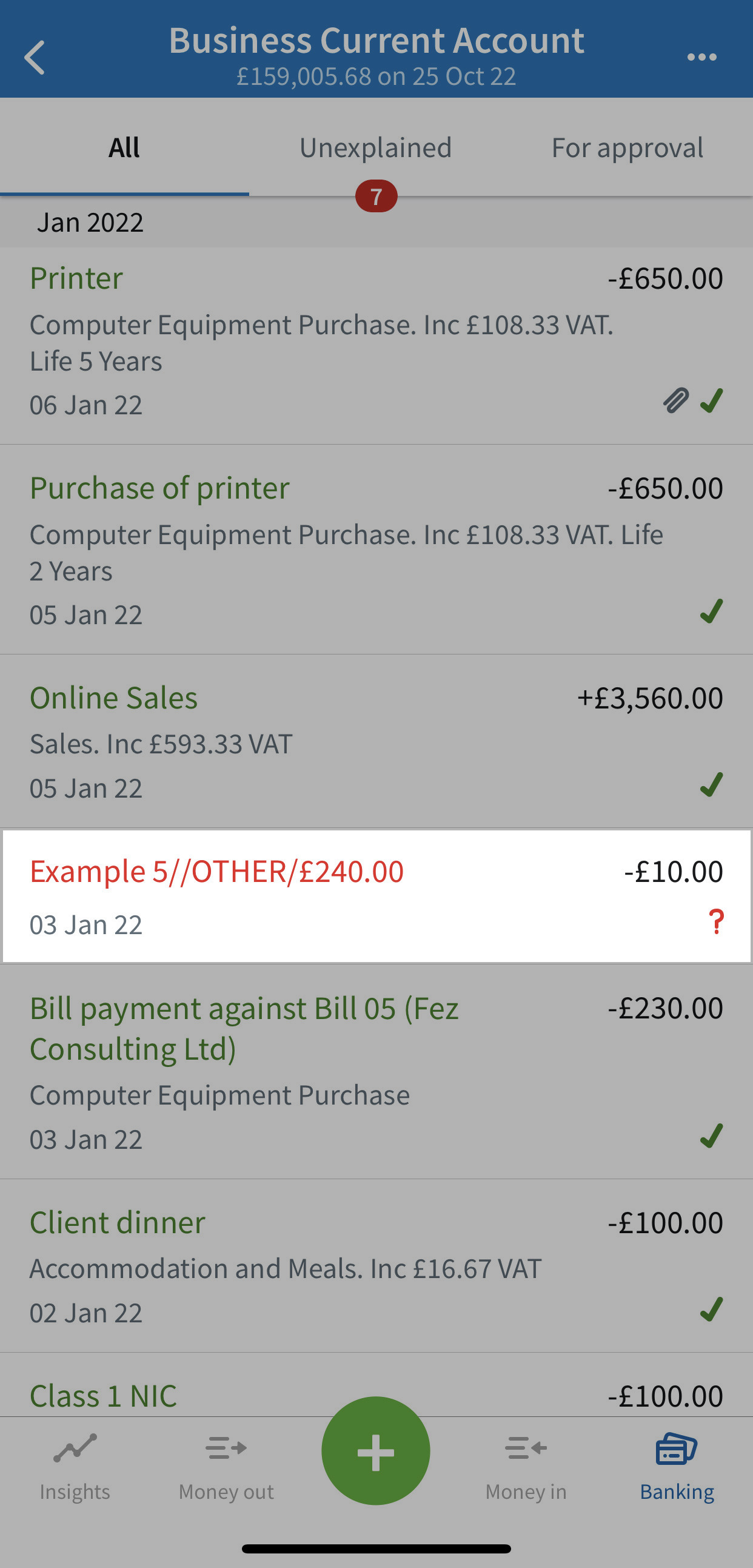Tap the green checkmark on Printer entry

click(712, 402)
